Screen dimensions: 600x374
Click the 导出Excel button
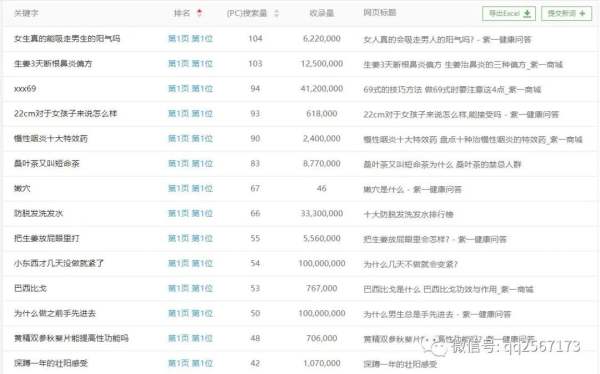pyautogui.click(x=509, y=13)
